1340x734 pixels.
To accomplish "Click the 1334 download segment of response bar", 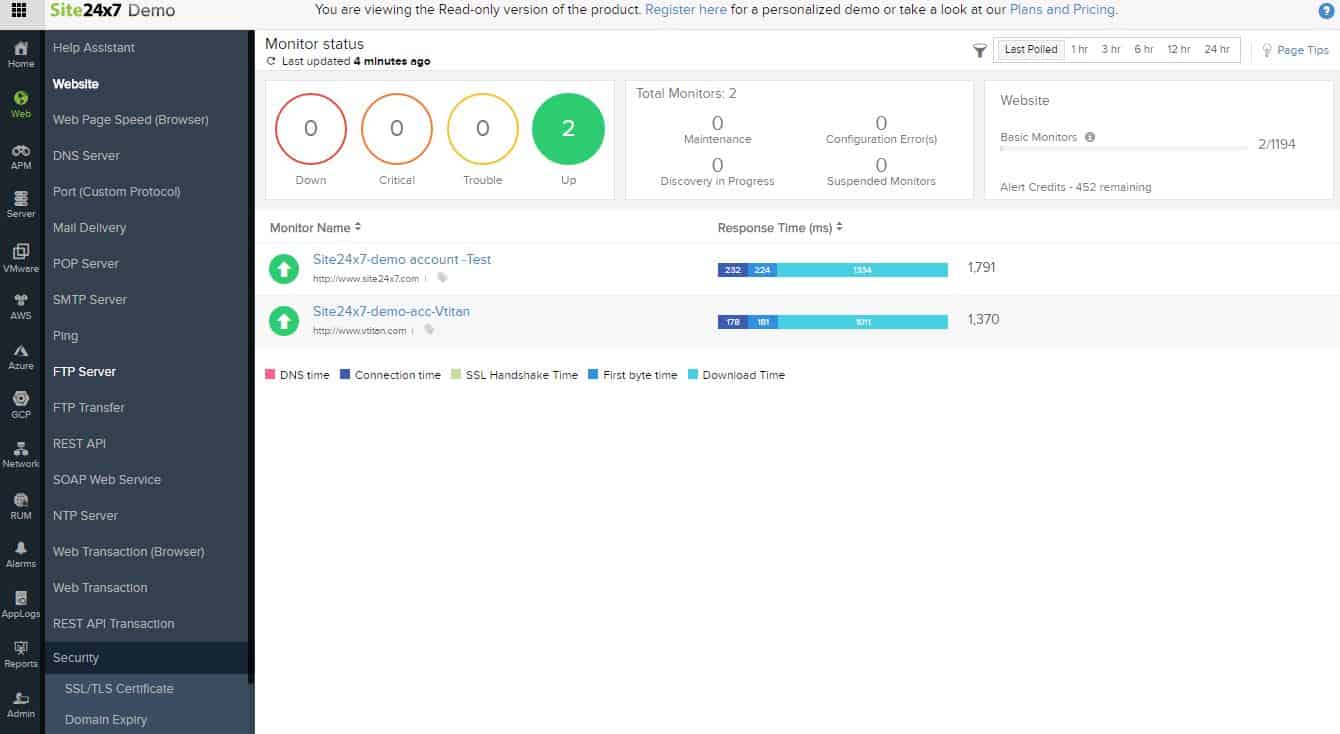I will tap(862, 270).
